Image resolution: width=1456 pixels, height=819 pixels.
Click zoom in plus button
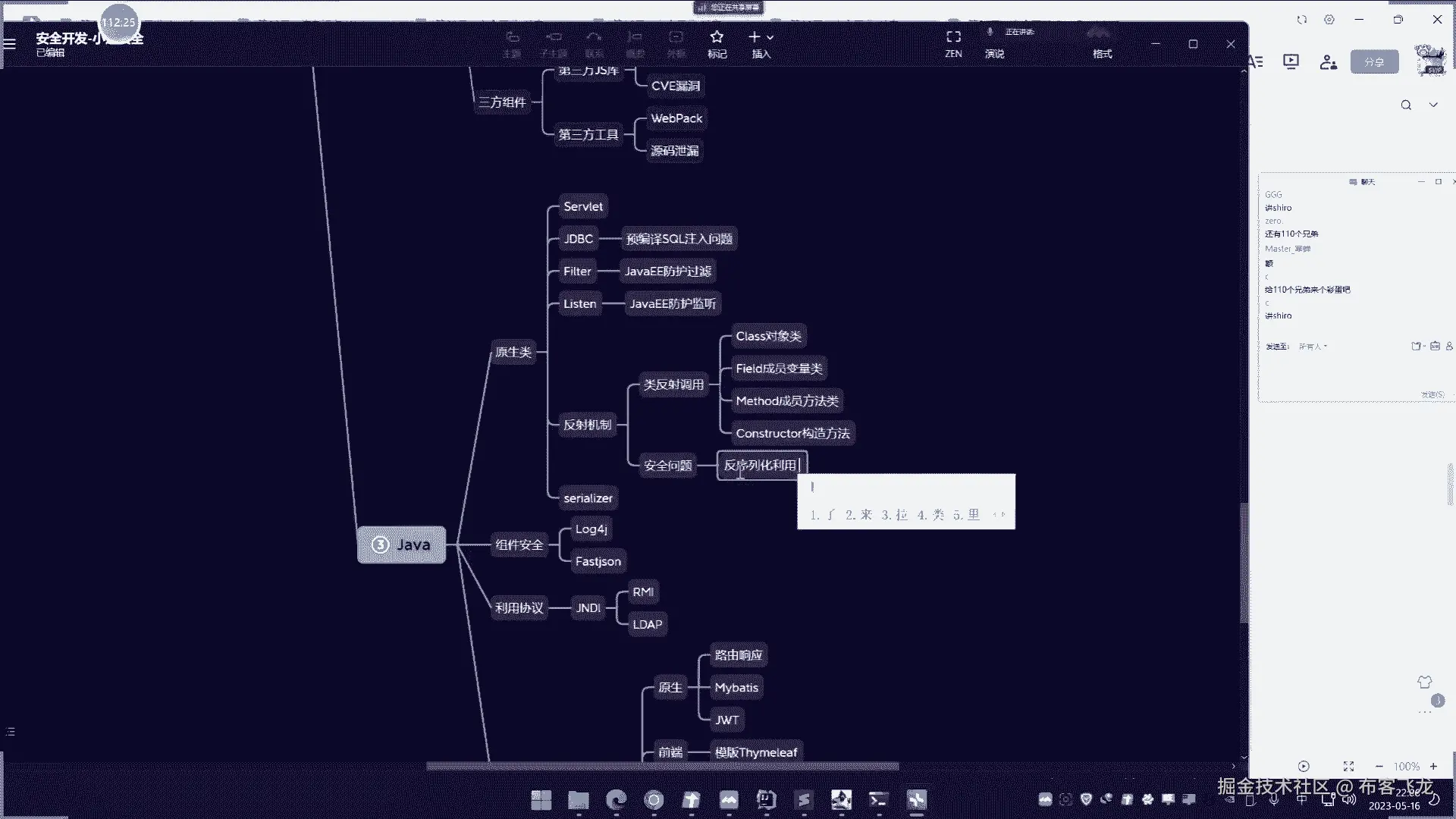(1433, 766)
